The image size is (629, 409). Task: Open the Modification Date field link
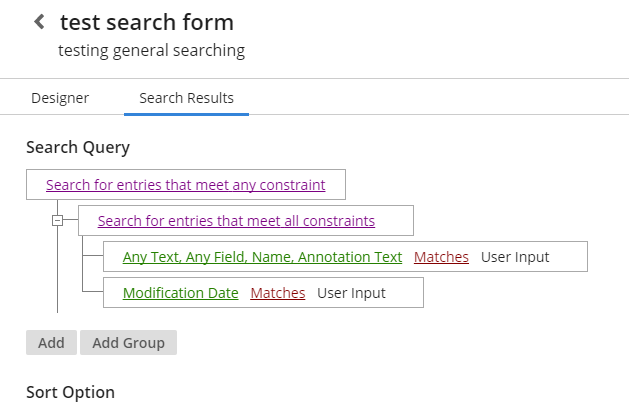[181, 293]
